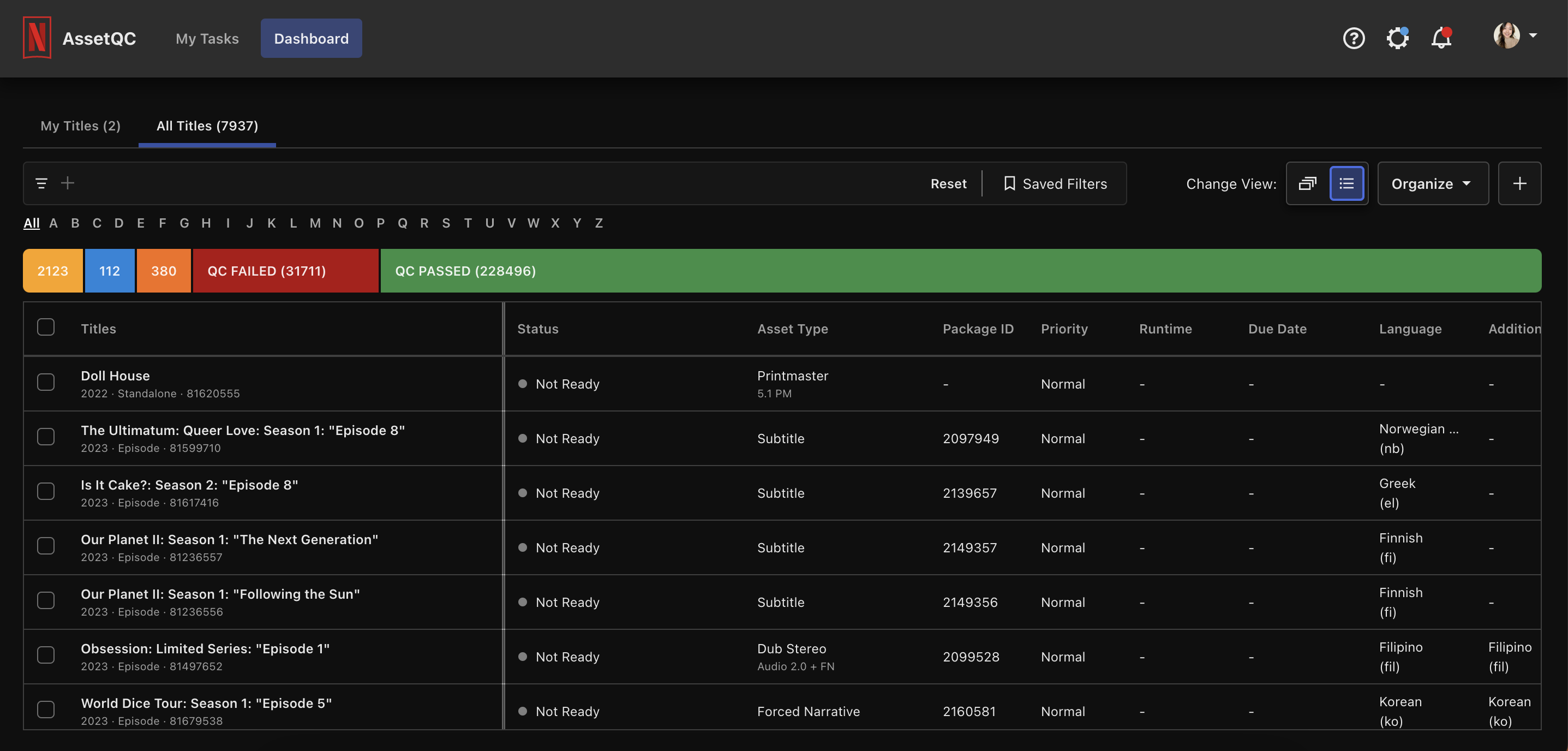Click the plus button beside Organize
The height and width of the screenshot is (751, 1568).
(x=1519, y=183)
